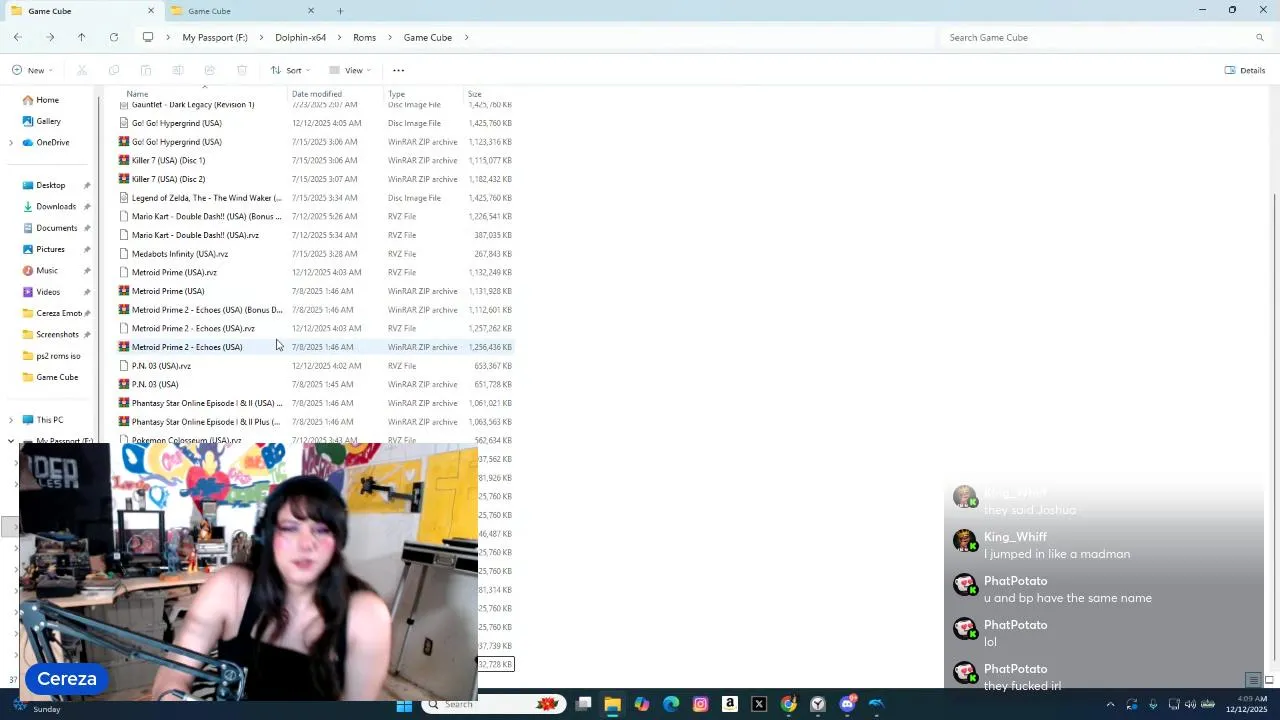This screenshot has width=1280, height=720.
Task: Open Task View on the taskbar
Action: 584,705
